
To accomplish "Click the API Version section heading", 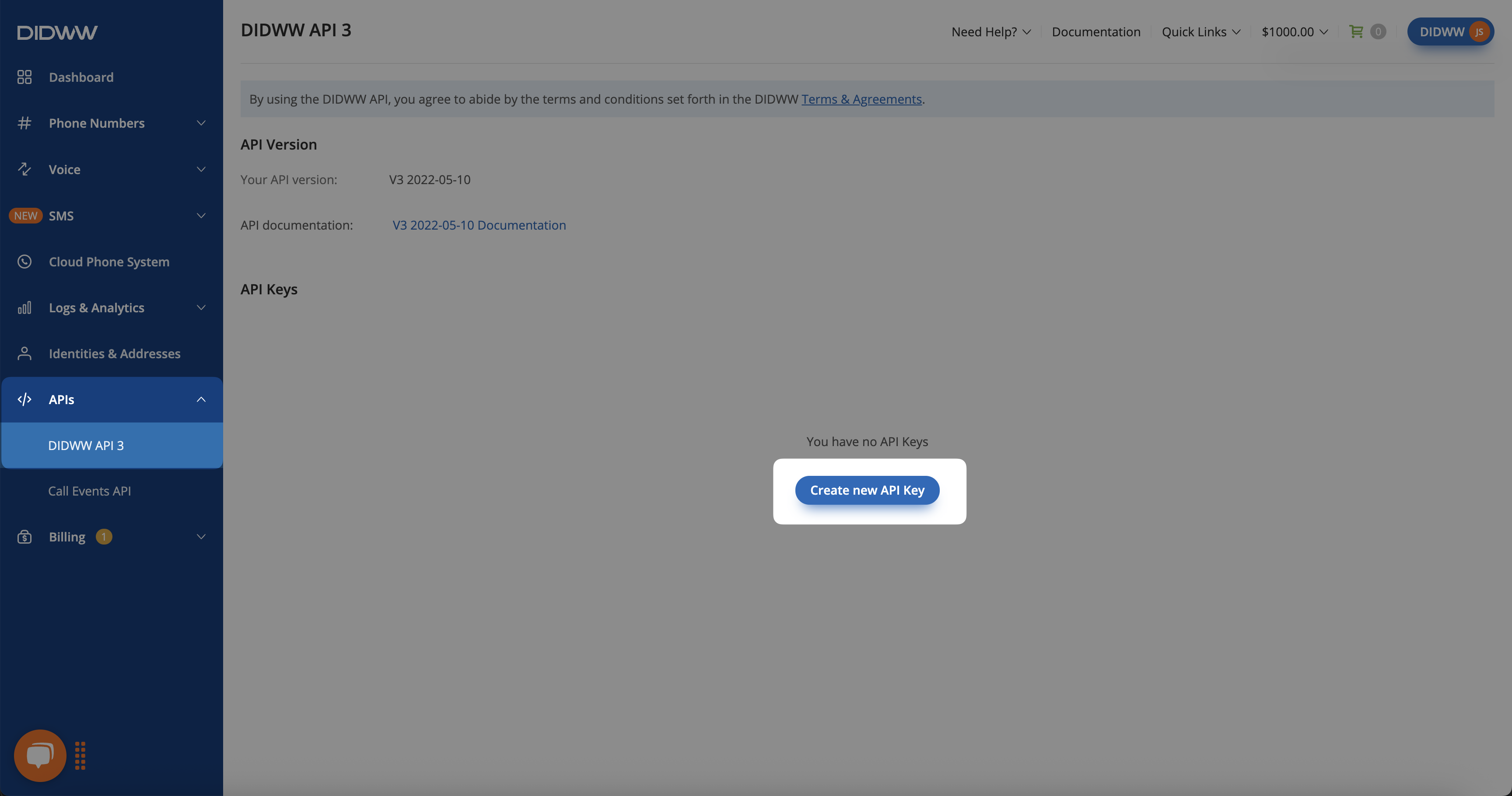I will [x=278, y=144].
